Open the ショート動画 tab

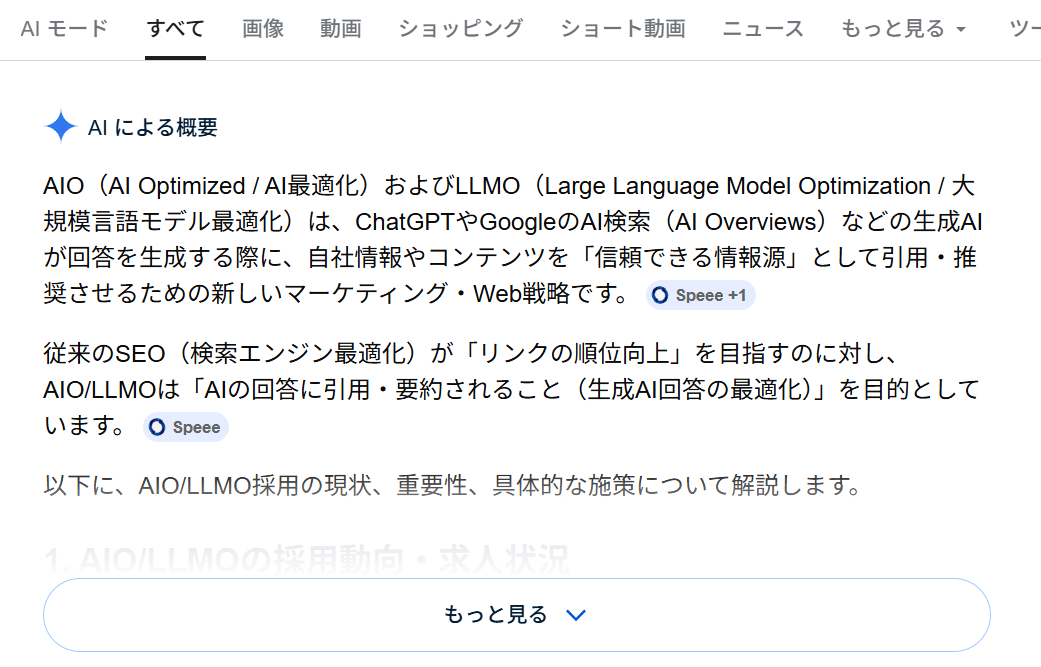point(623,29)
